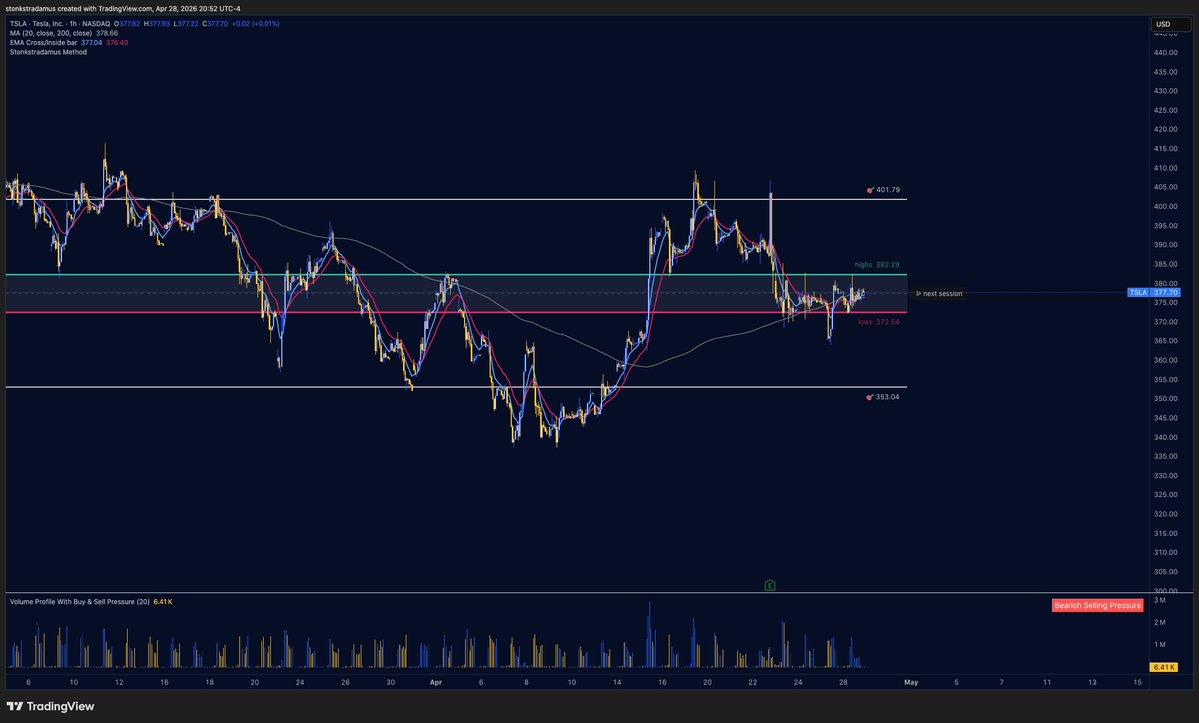The height and width of the screenshot is (723, 1199).
Task: Click the target icon beside 401.79
Action: tap(869, 190)
